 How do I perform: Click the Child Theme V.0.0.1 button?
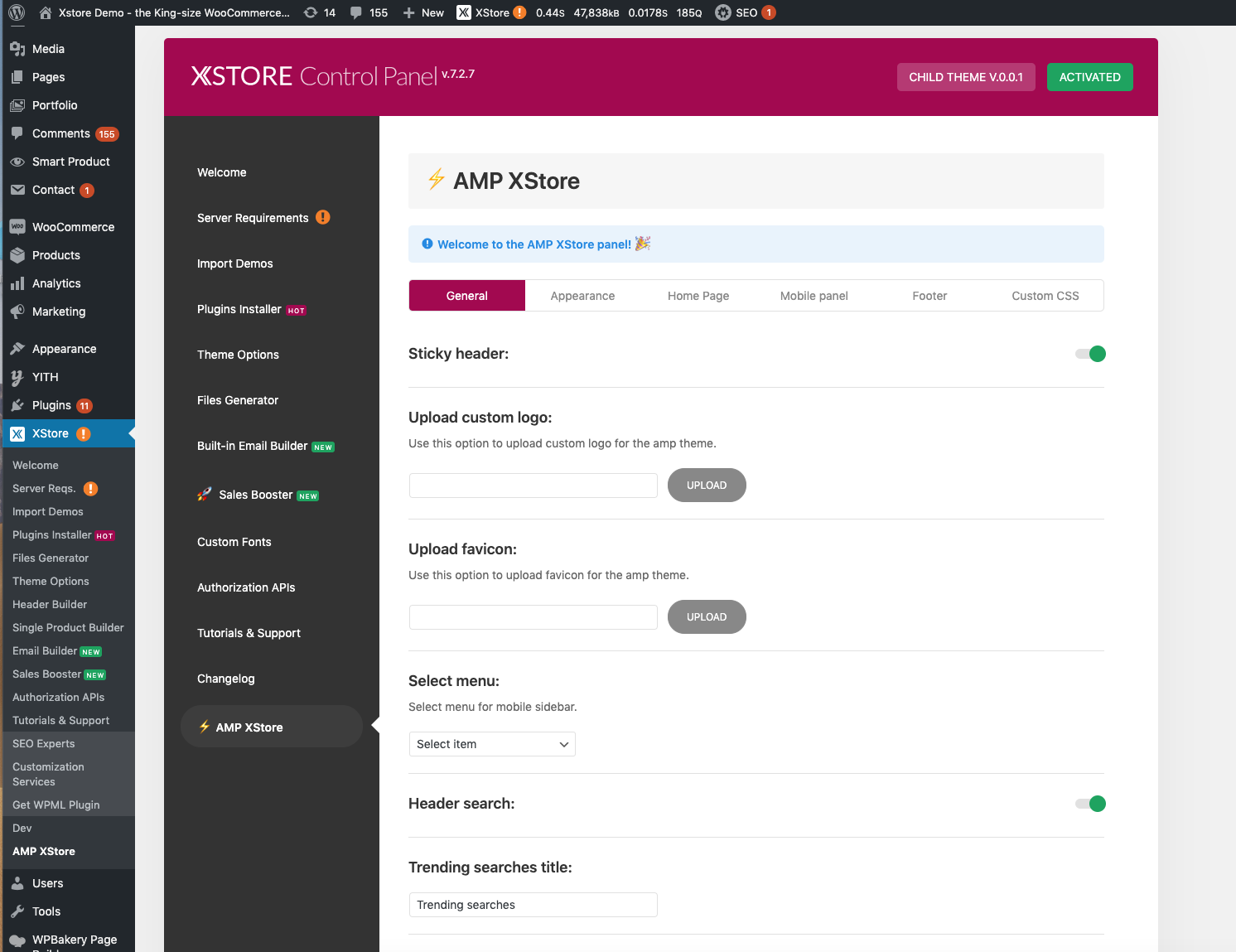966,77
